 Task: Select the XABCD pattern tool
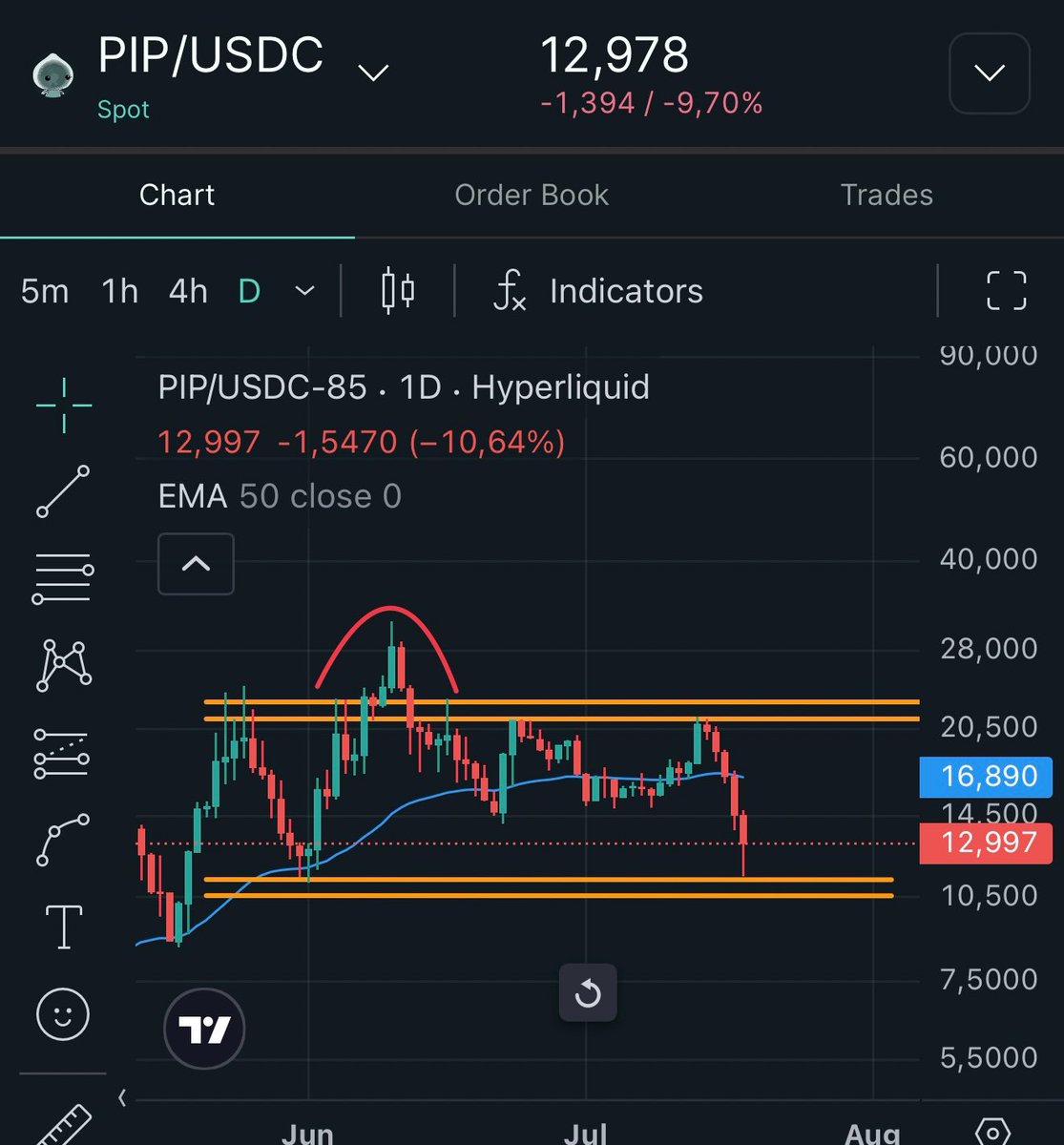pos(63,665)
